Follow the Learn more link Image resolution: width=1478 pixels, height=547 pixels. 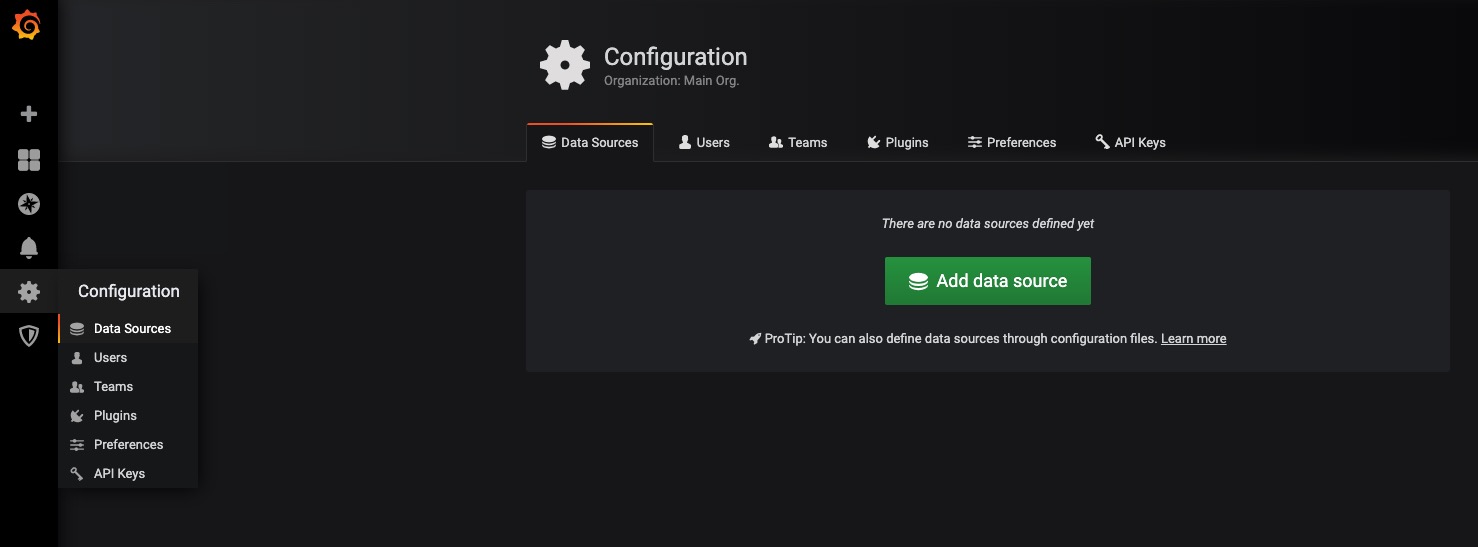coord(1193,339)
